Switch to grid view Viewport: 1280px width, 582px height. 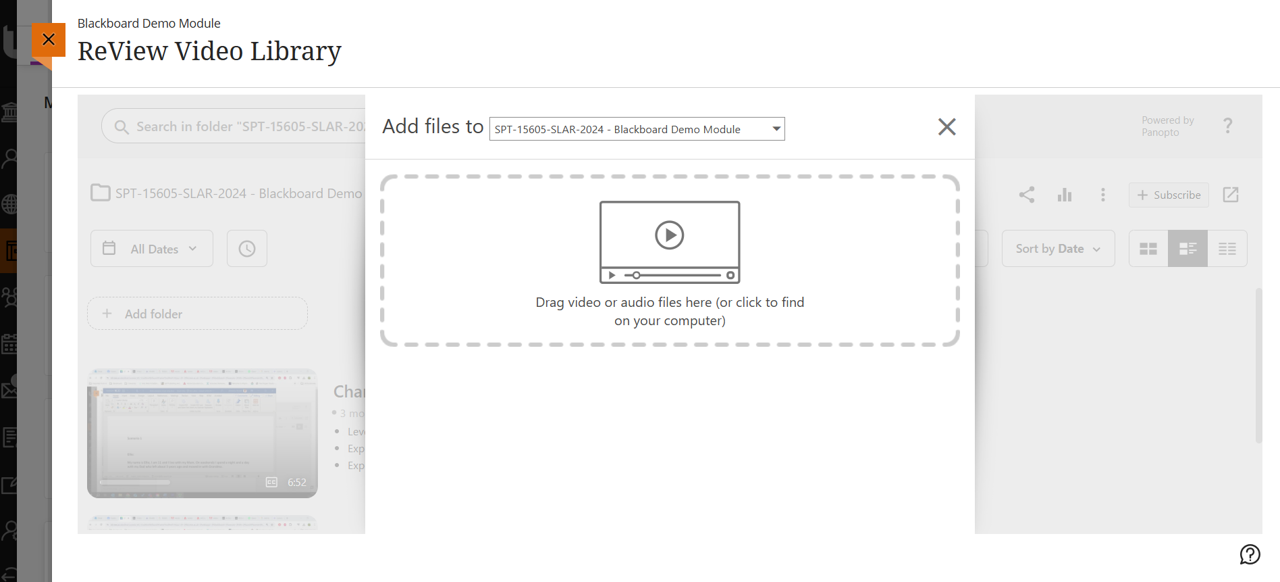(1149, 249)
